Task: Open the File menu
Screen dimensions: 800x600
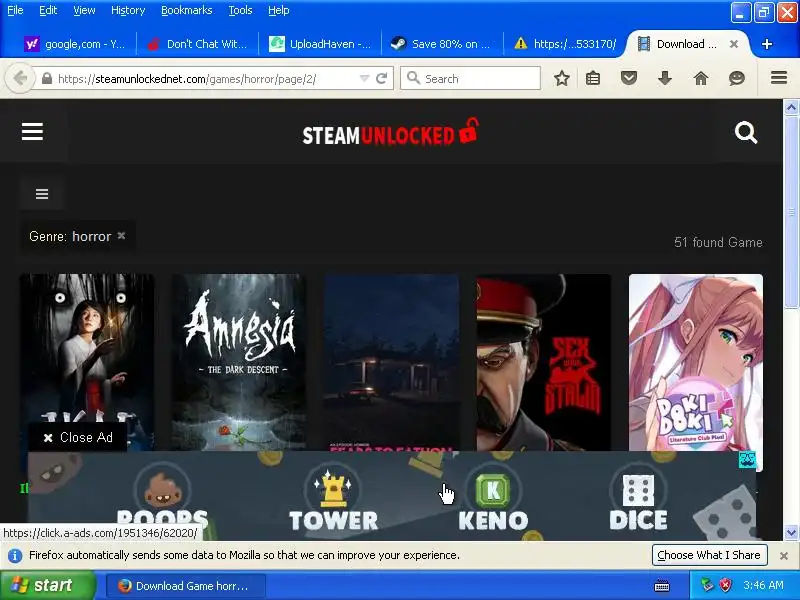Action: [x=15, y=10]
